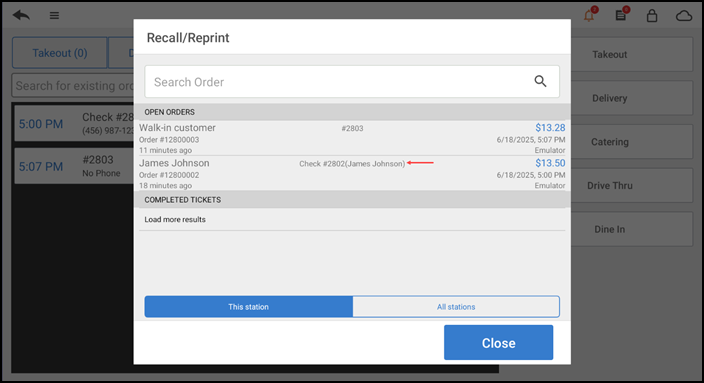Click Order #12800002 text
704x383 pixels.
tap(169, 175)
